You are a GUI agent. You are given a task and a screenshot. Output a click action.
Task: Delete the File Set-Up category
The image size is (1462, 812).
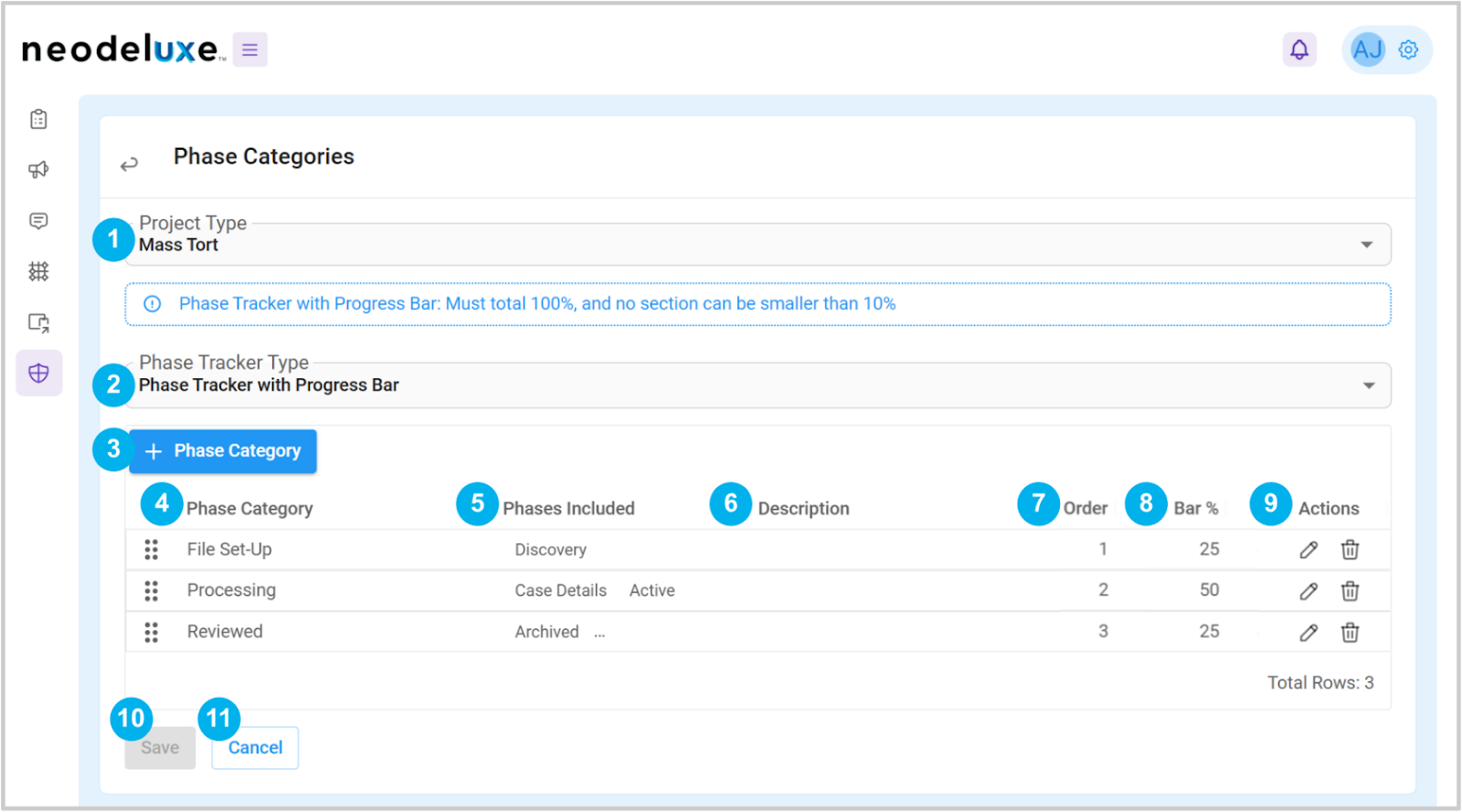(x=1350, y=550)
